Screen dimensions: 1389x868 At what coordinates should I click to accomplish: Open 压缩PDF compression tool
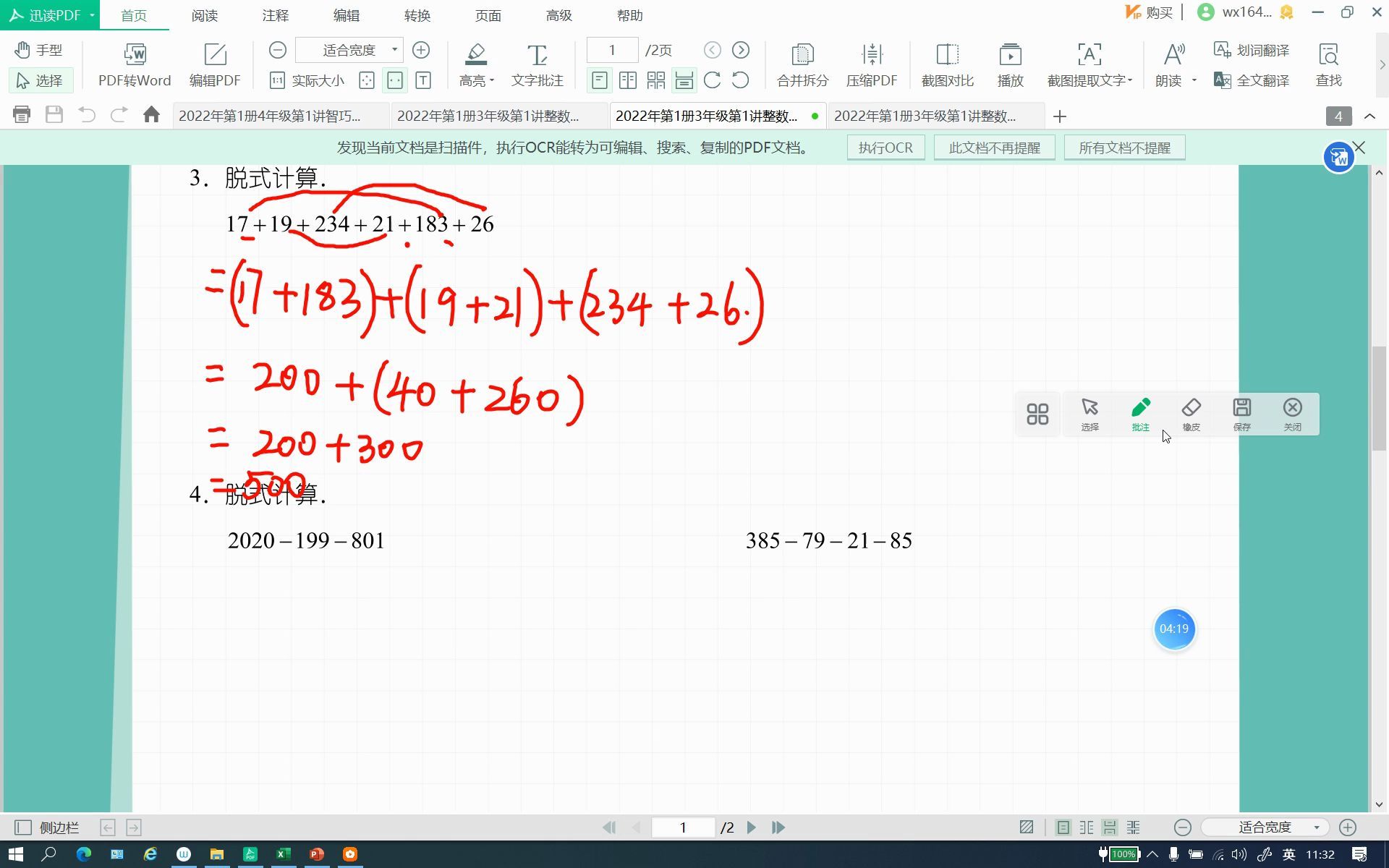point(871,65)
